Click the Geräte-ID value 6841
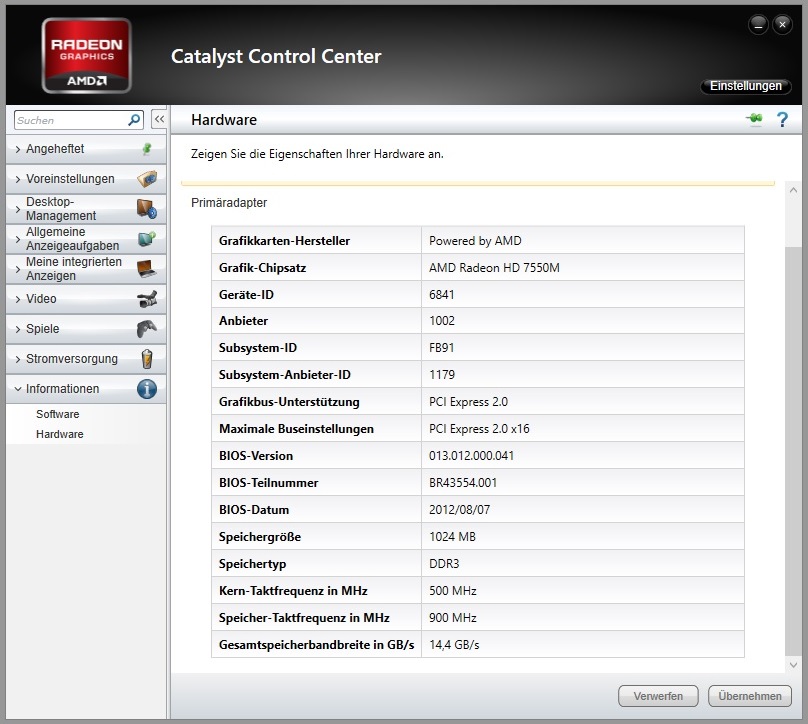Viewport: 808px width, 724px height. (x=442, y=295)
